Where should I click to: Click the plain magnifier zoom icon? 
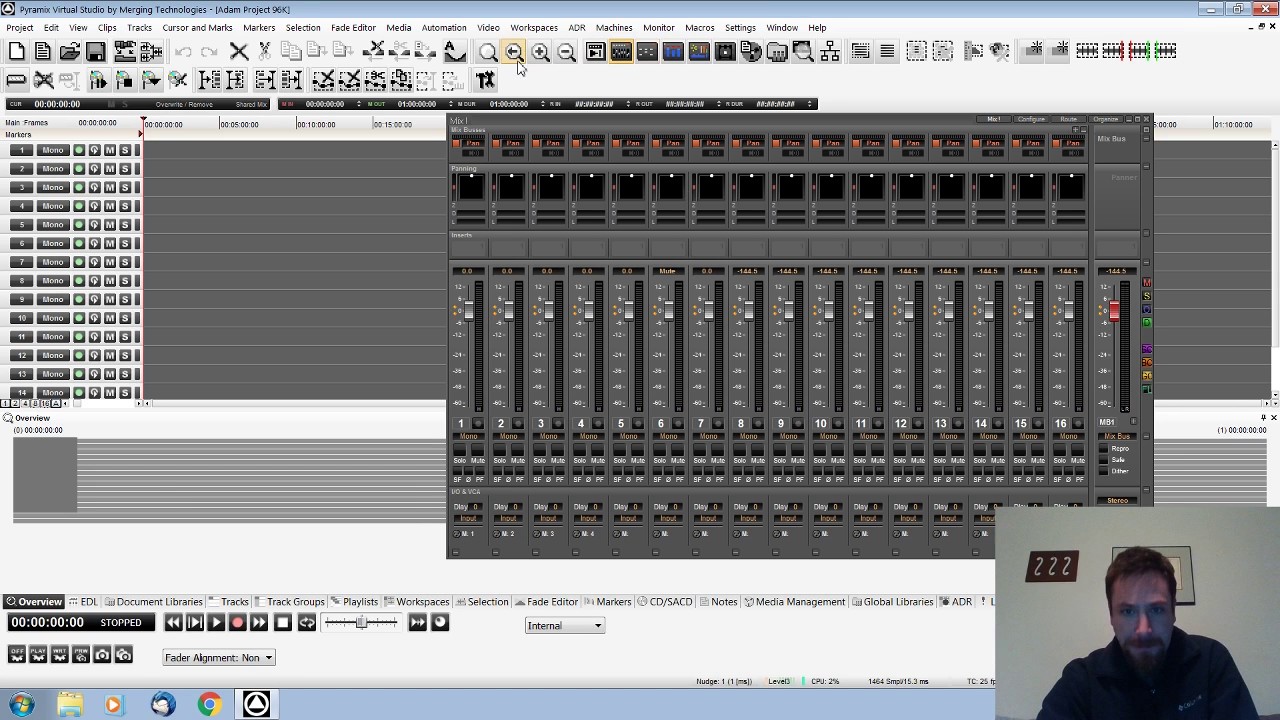[487, 52]
